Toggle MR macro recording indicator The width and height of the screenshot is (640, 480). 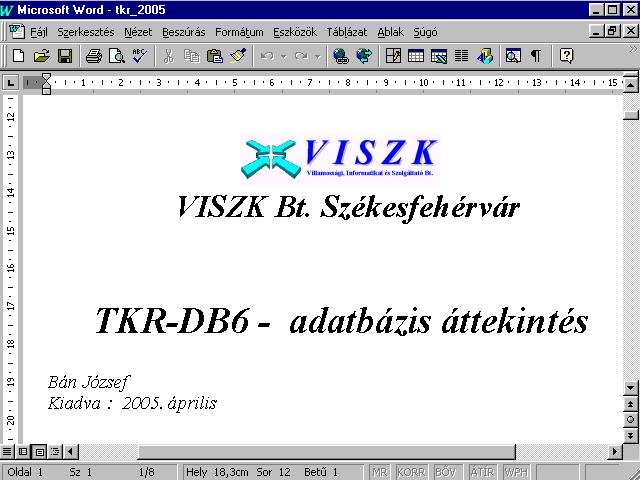(380, 472)
